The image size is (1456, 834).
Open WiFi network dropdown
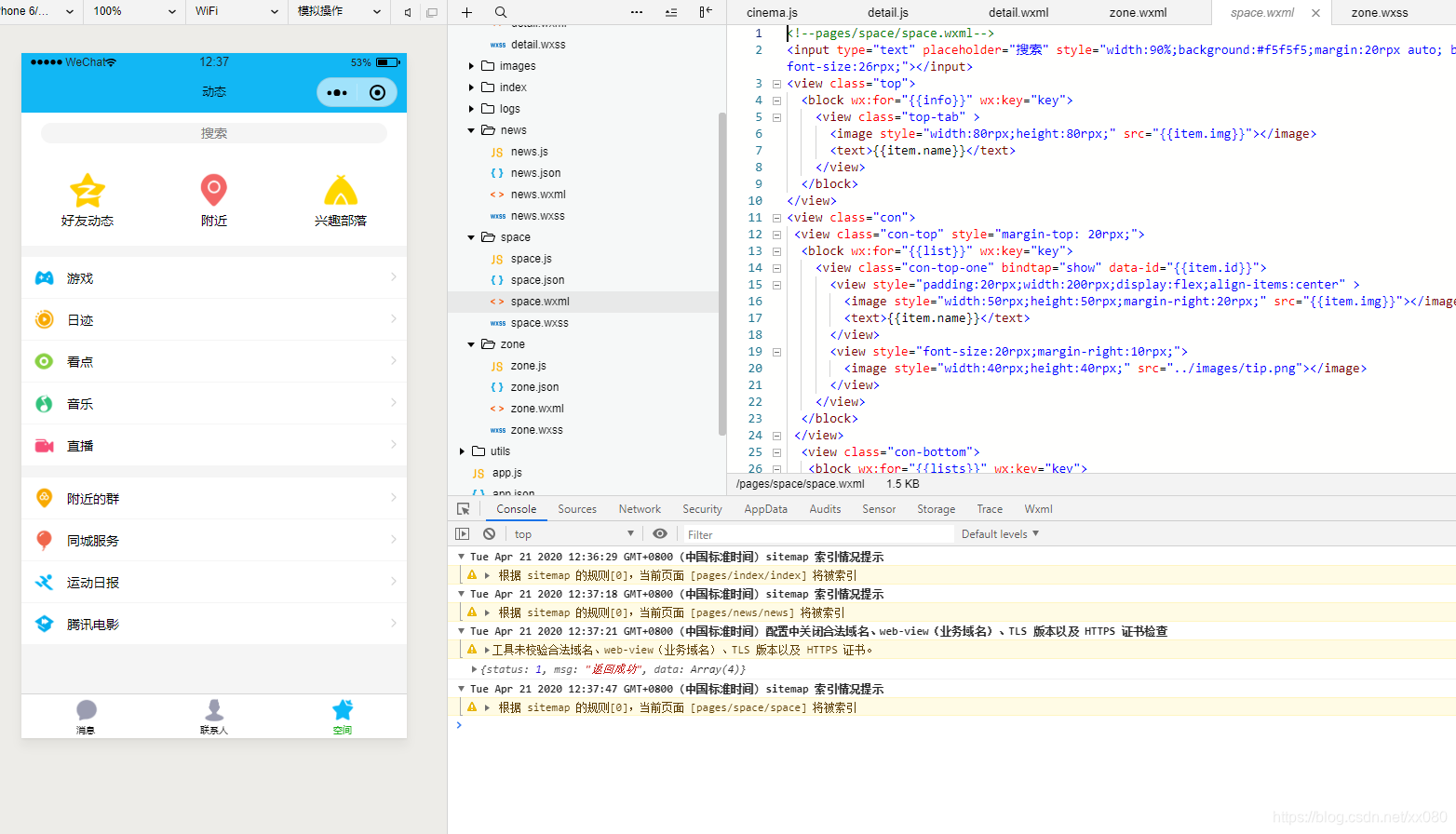point(236,11)
